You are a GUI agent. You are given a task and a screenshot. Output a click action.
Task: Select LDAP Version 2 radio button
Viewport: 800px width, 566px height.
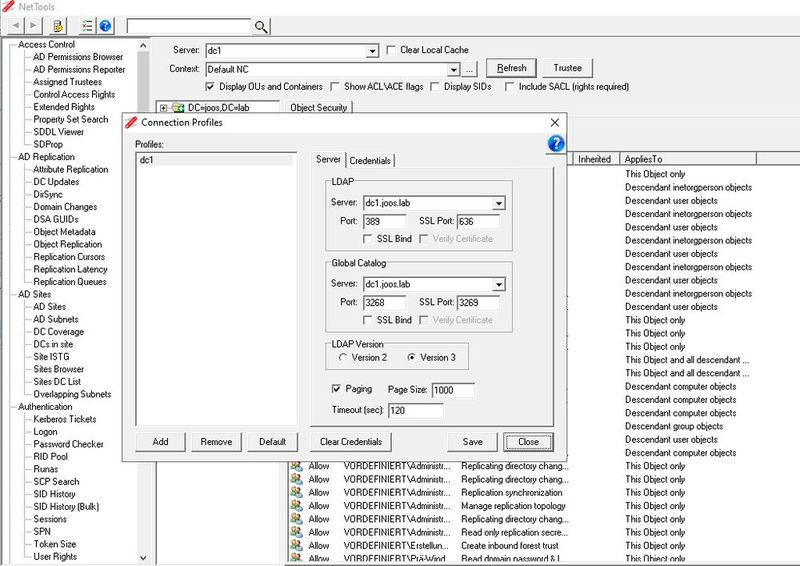(x=343, y=358)
